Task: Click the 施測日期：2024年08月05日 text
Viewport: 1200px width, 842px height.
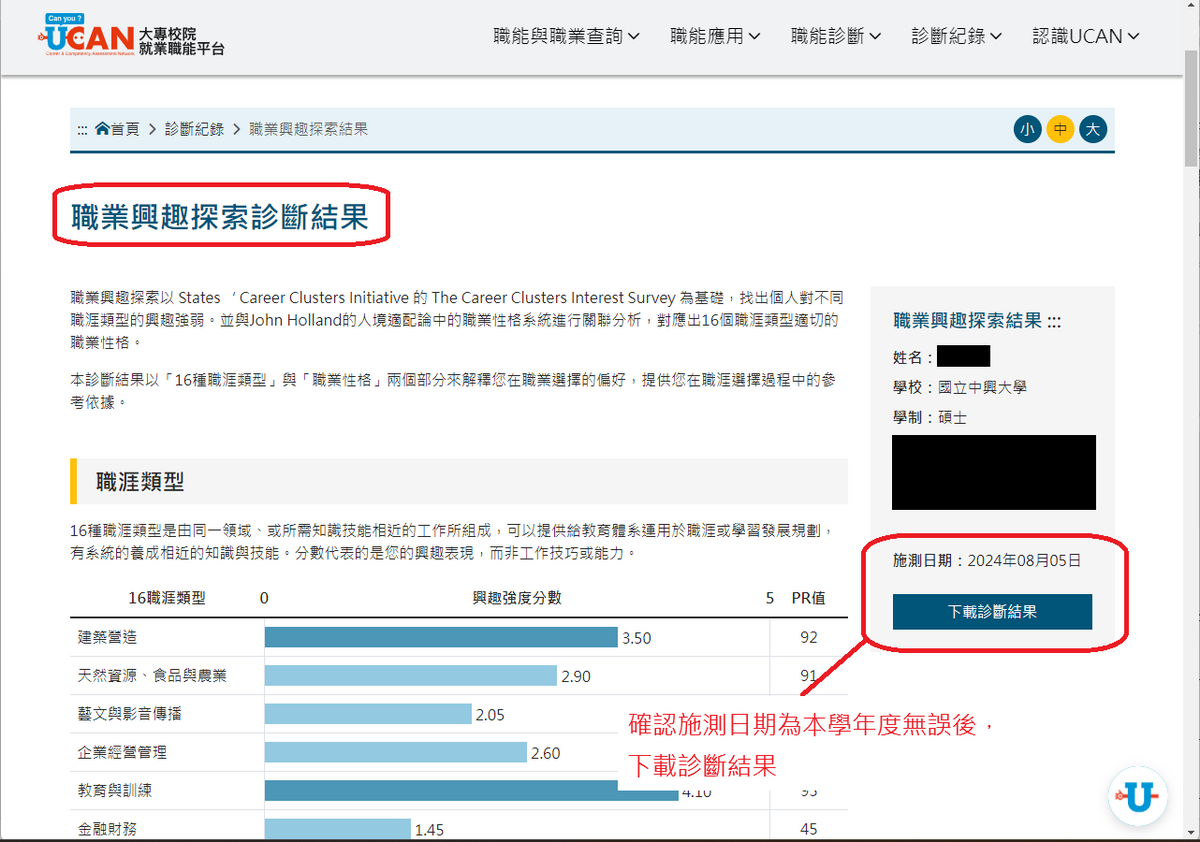Action: pos(987,561)
